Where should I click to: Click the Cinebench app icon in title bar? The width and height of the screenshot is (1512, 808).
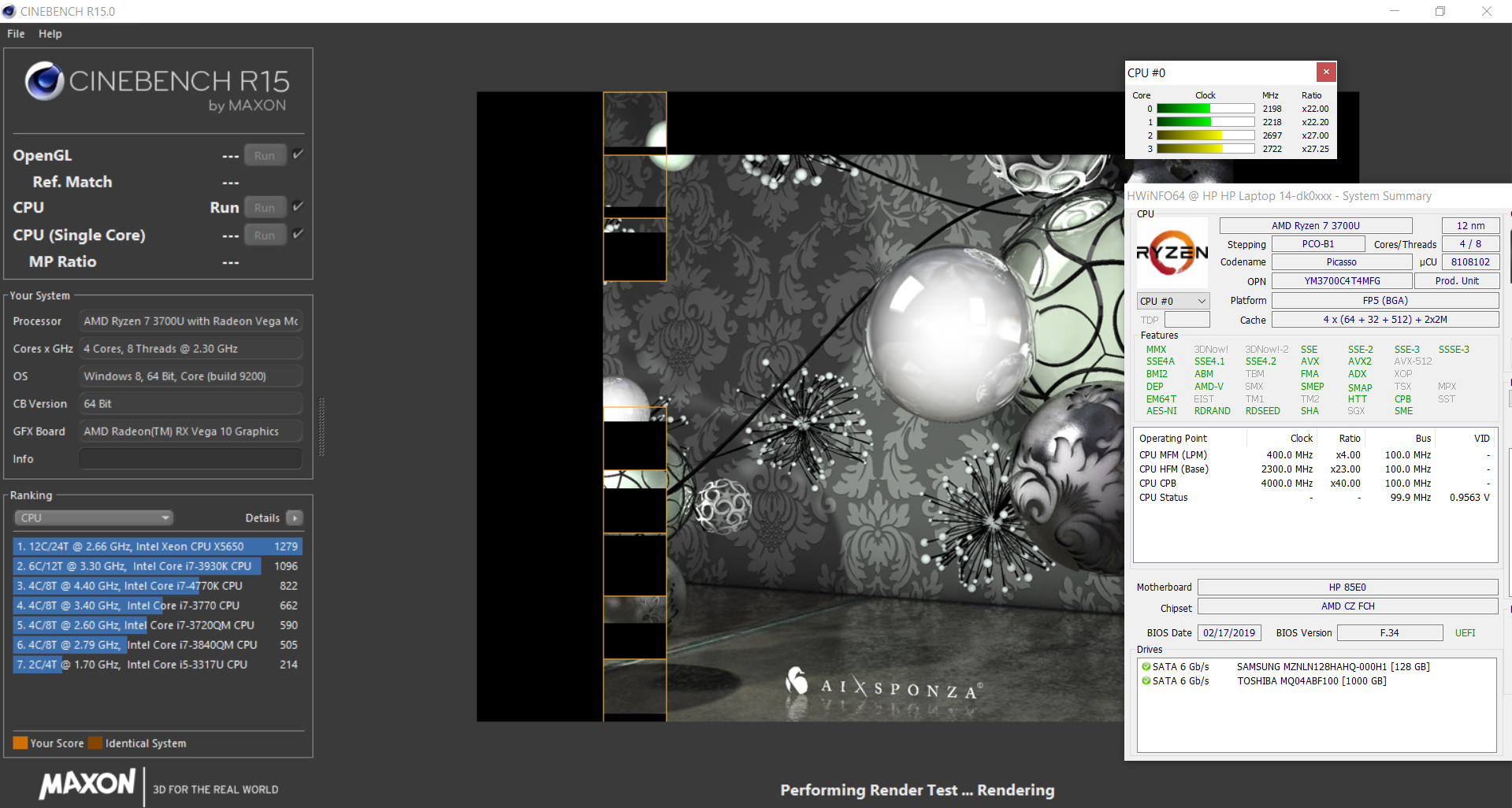tap(9, 11)
